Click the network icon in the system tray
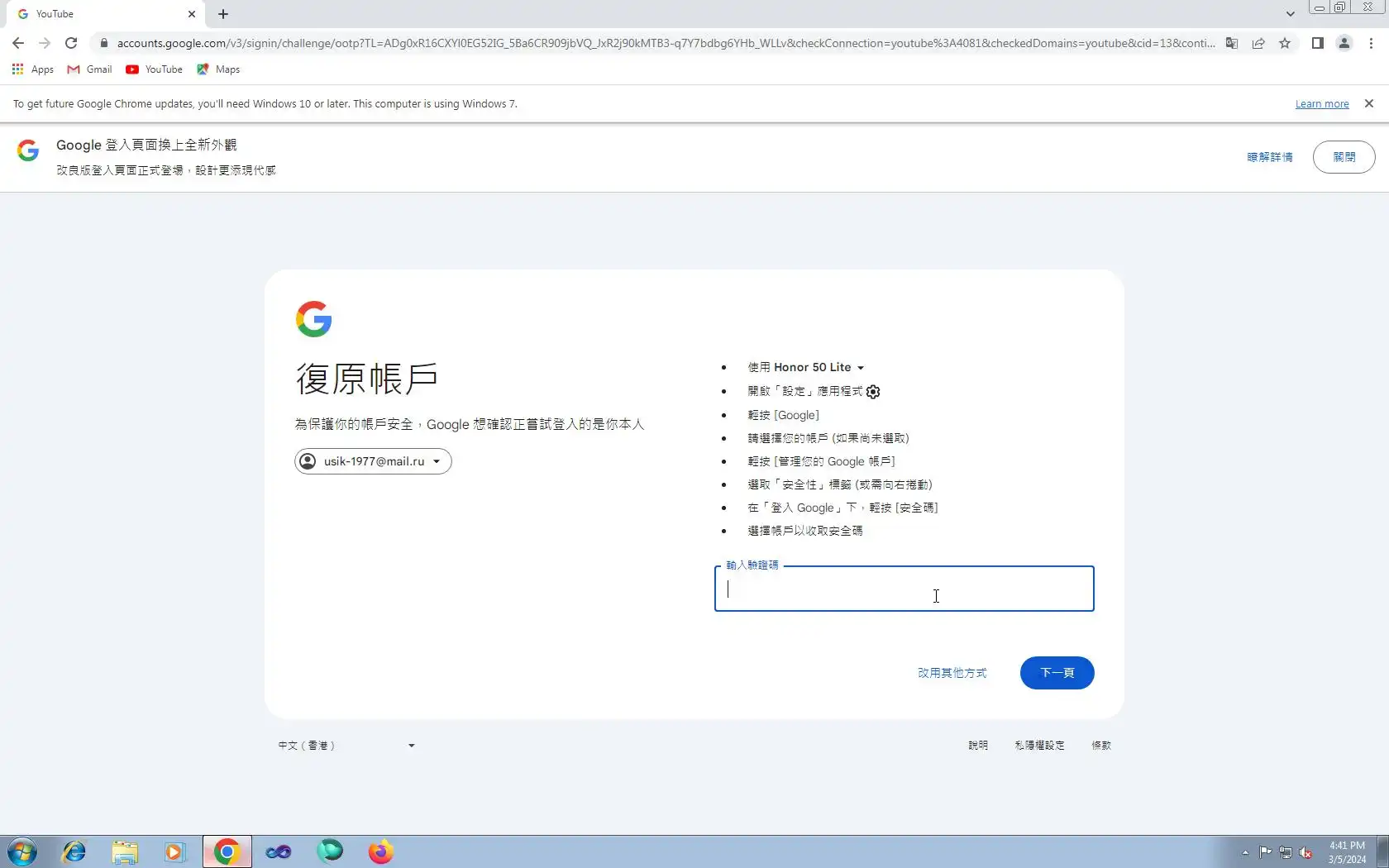Image resolution: width=1389 pixels, height=868 pixels. pyautogui.click(x=1286, y=852)
